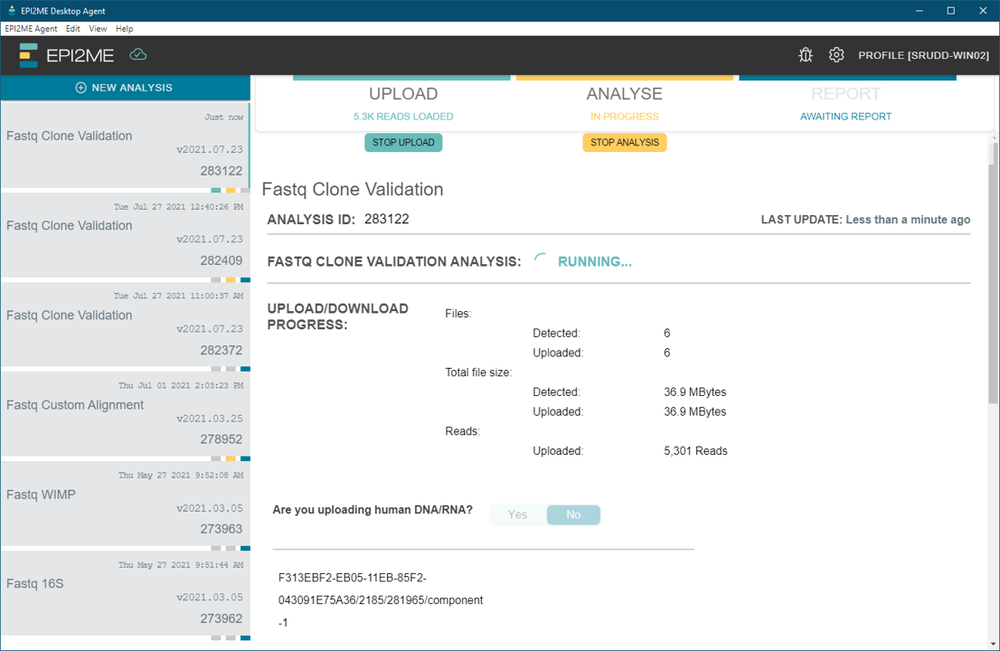Open the settings gear icon
The height and width of the screenshot is (651, 1000).
(836, 55)
